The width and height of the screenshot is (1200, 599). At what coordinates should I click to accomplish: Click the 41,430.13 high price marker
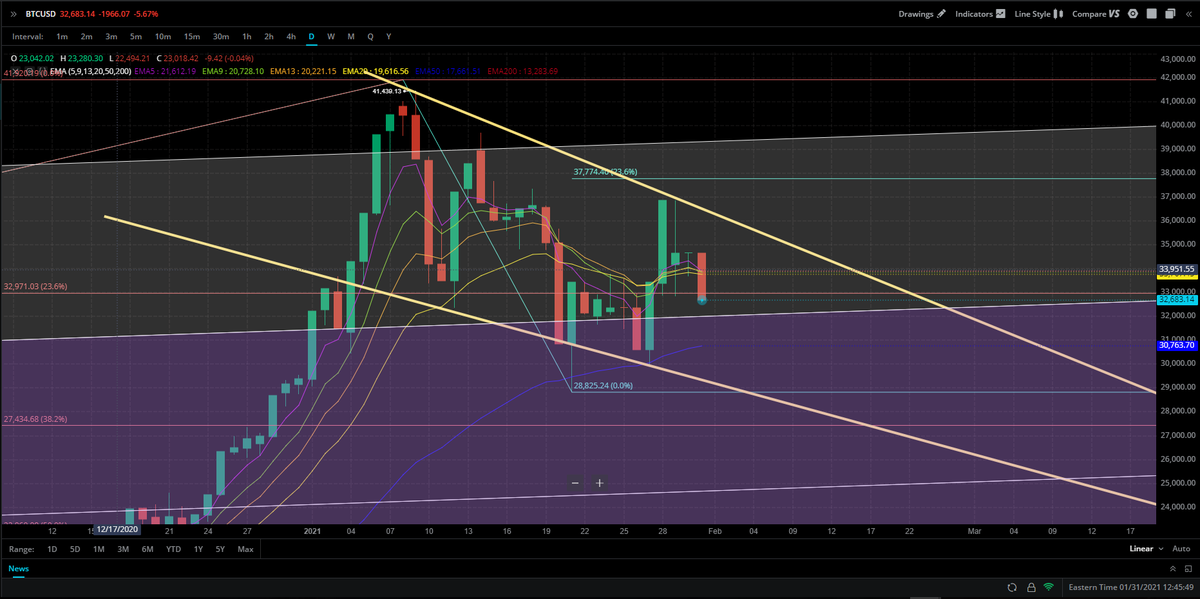click(x=390, y=91)
